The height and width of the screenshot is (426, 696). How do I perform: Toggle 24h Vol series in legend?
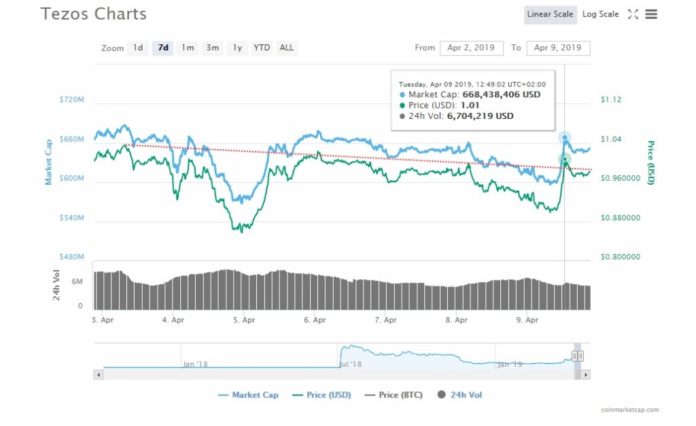[459, 394]
